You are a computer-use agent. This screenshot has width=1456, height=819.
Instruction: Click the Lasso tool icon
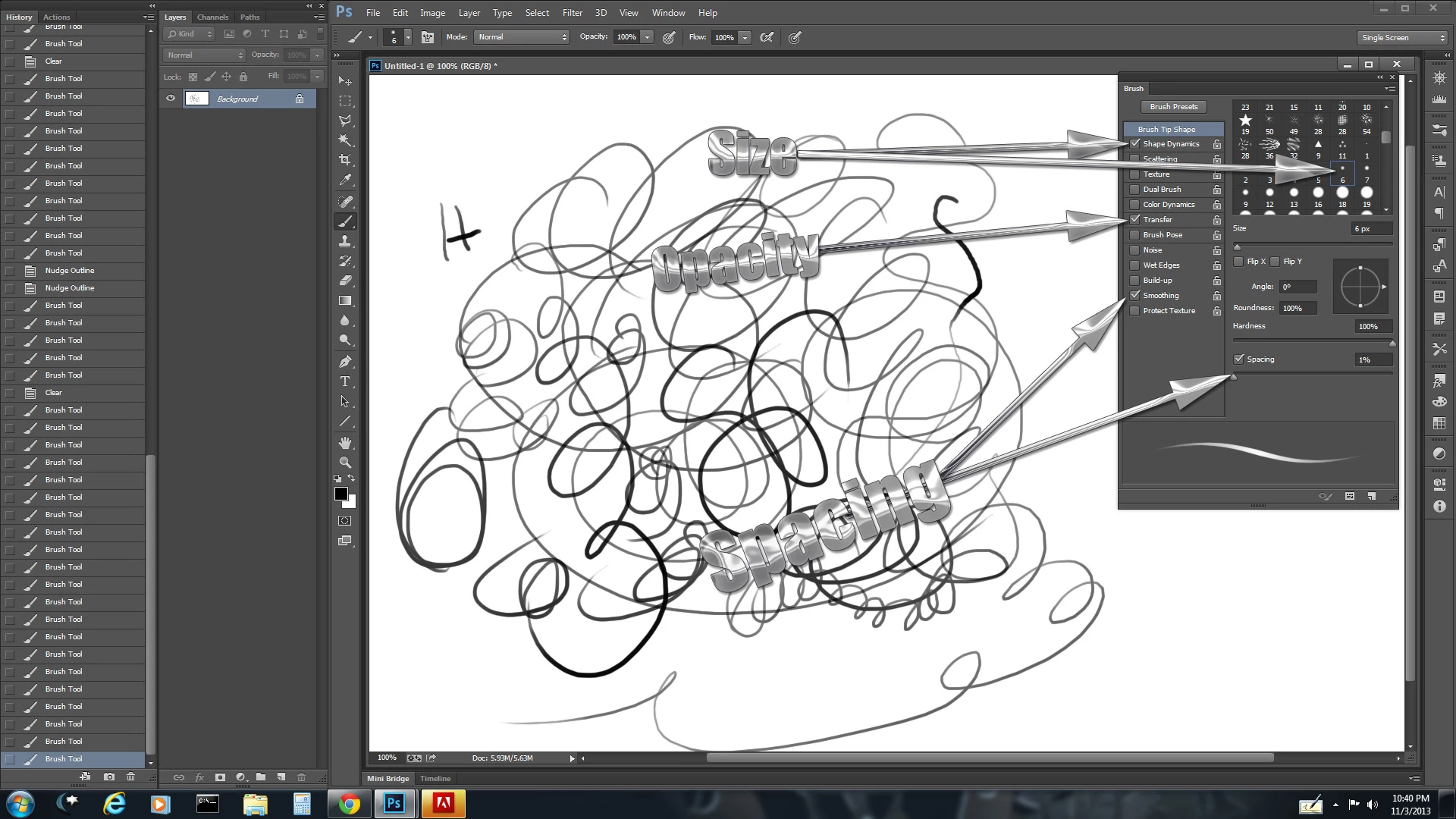coord(345,121)
